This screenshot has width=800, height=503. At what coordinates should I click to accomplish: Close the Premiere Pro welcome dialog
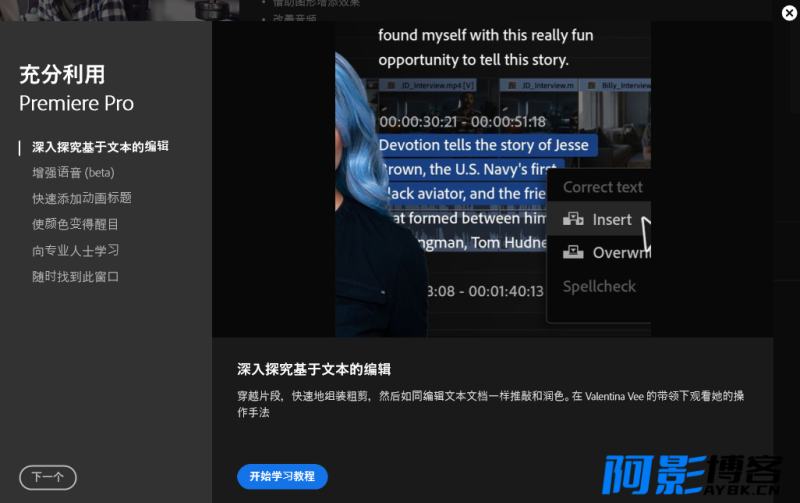click(789, 13)
